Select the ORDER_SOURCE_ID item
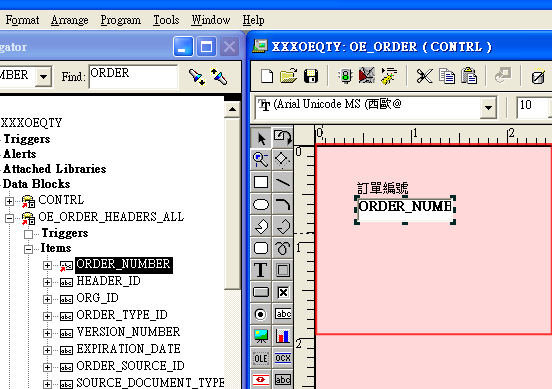The width and height of the screenshot is (552, 389). 130,366
